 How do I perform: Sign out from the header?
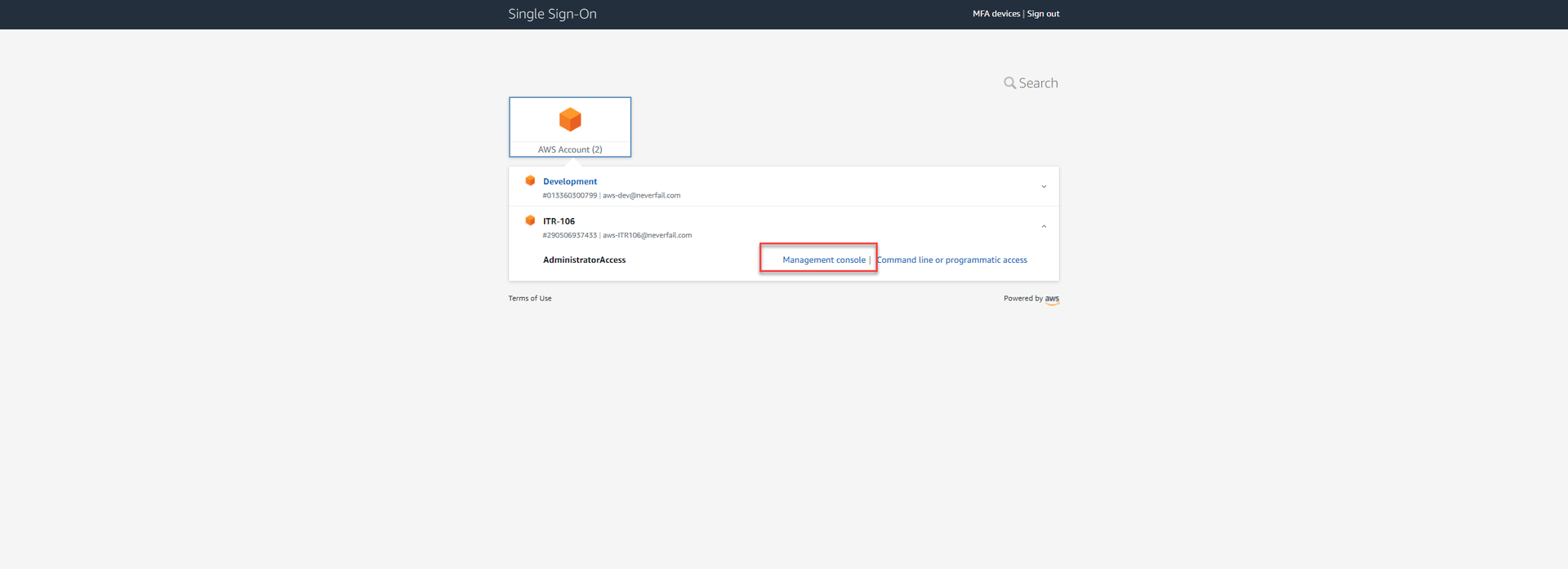(1043, 14)
